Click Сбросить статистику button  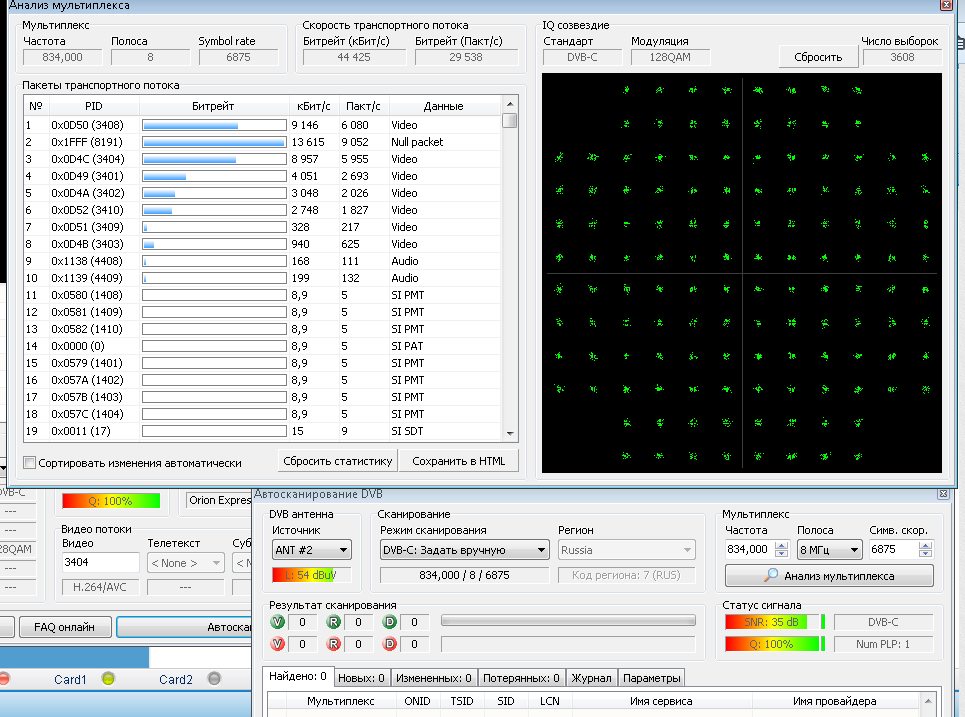click(337, 461)
